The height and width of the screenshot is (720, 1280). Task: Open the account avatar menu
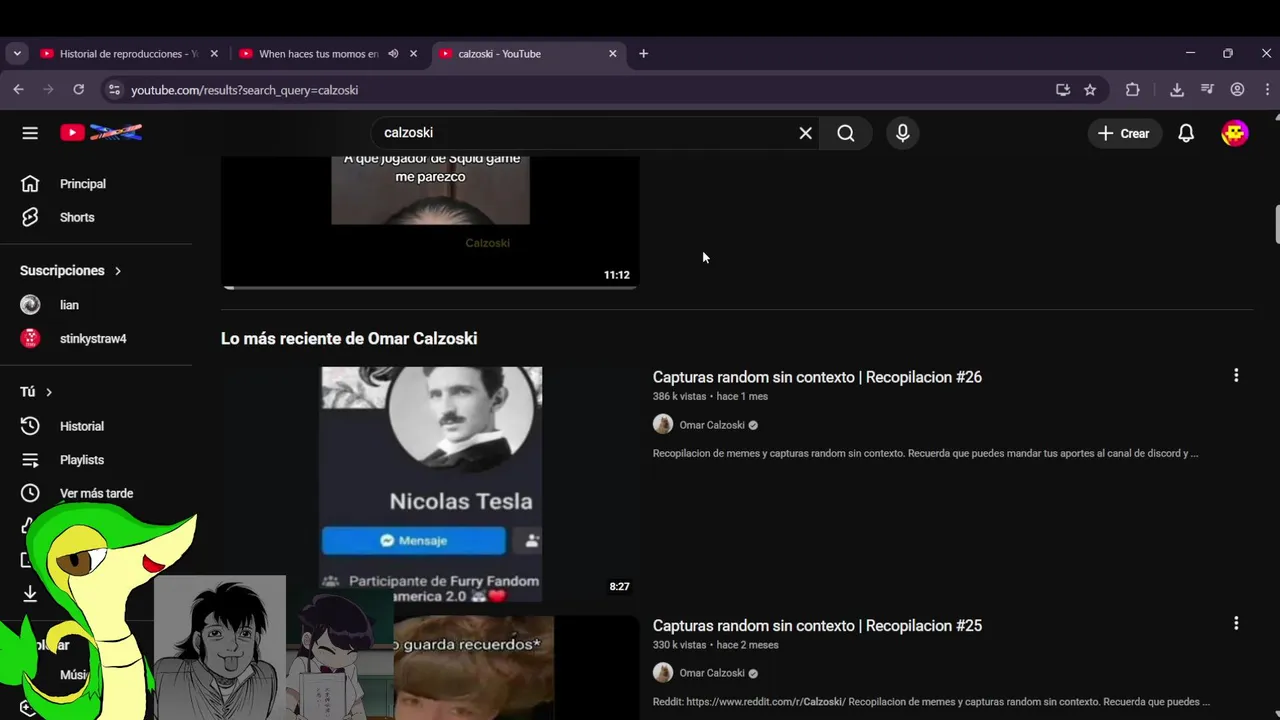click(1235, 133)
